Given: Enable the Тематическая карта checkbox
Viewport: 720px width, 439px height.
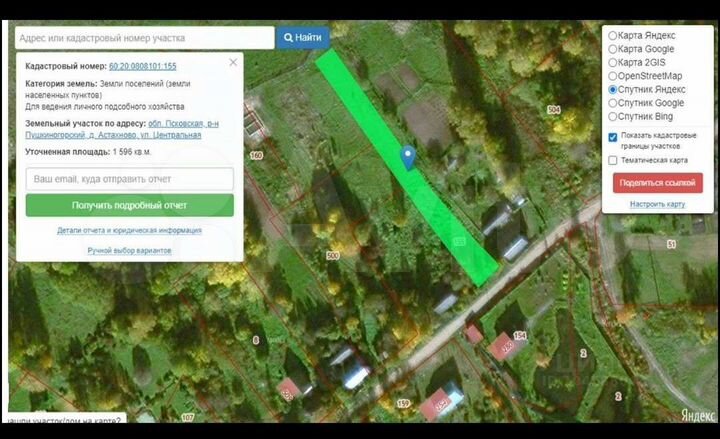Looking at the screenshot, I should click(x=613, y=160).
